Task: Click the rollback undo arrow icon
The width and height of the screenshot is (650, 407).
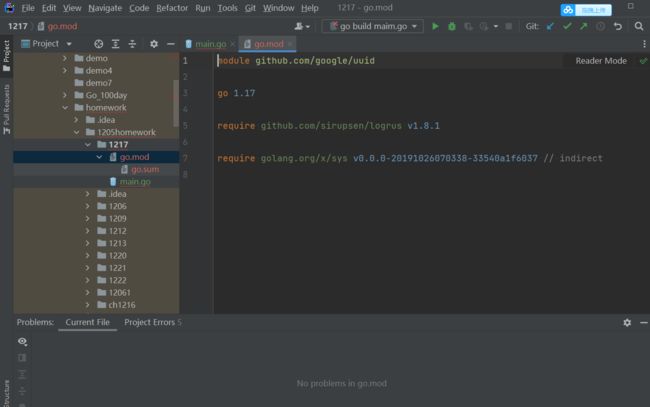Action: pos(617,26)
